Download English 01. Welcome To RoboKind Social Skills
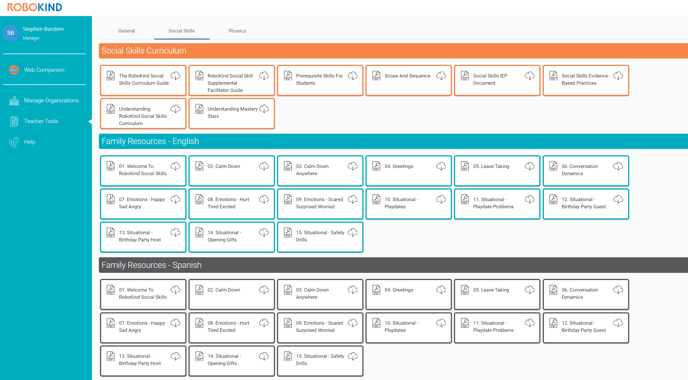 176,166
